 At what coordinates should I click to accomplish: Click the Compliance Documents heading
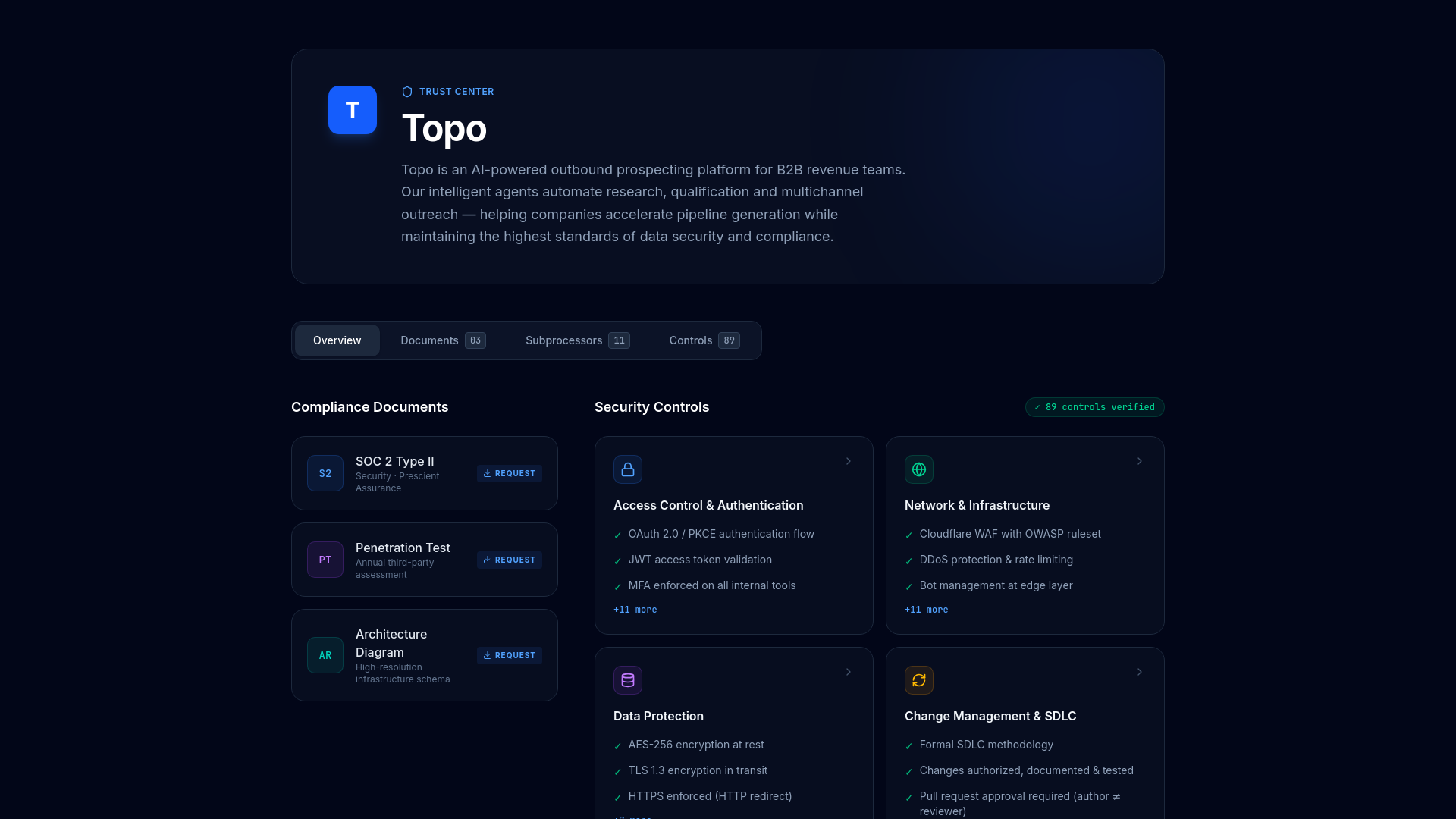coord(370,407)
